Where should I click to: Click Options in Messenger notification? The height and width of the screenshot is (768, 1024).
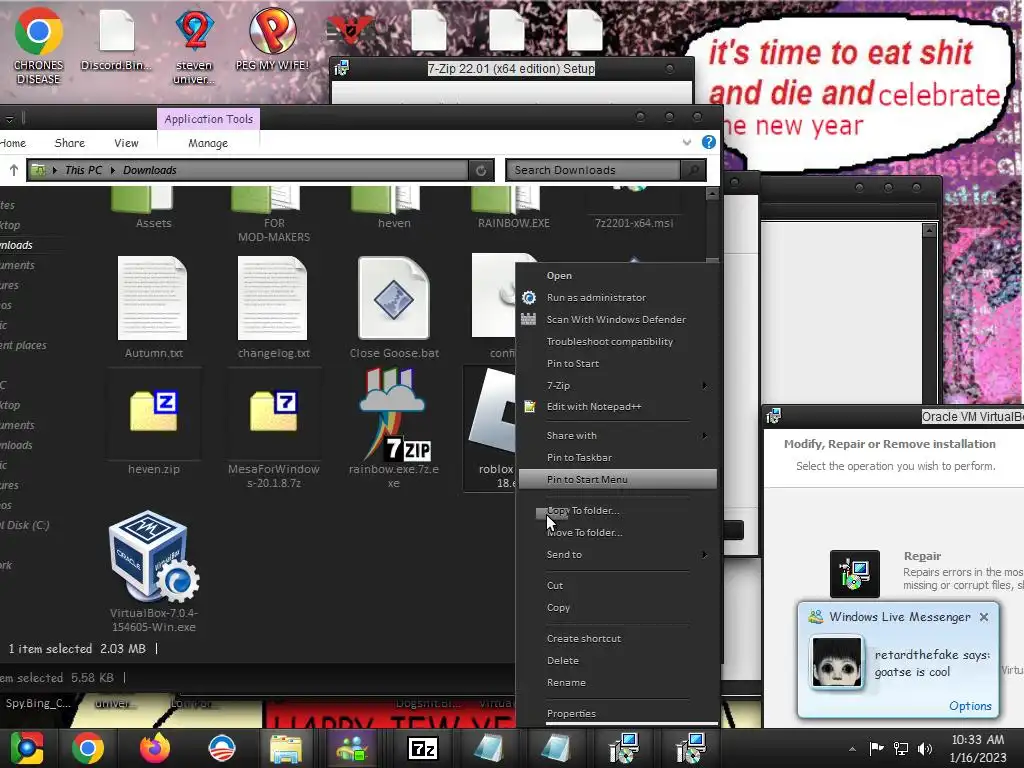point(970,705)
